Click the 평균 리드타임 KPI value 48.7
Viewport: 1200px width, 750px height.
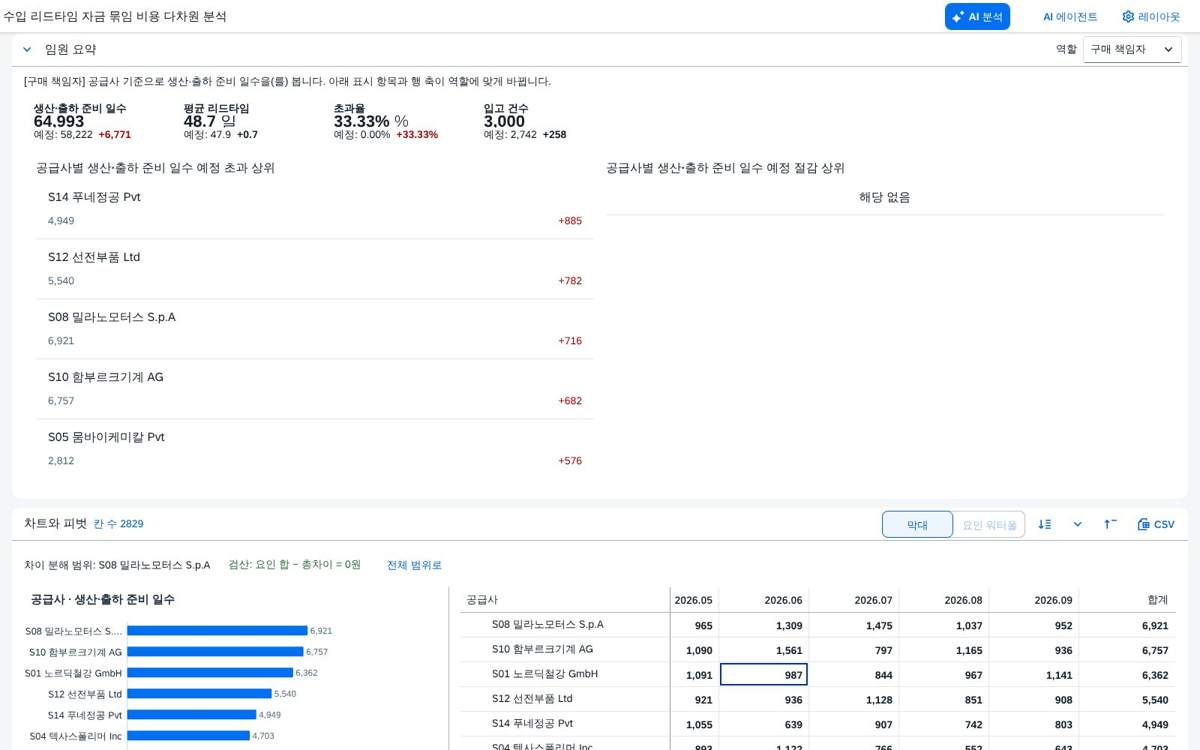click(x=200, y=122)
